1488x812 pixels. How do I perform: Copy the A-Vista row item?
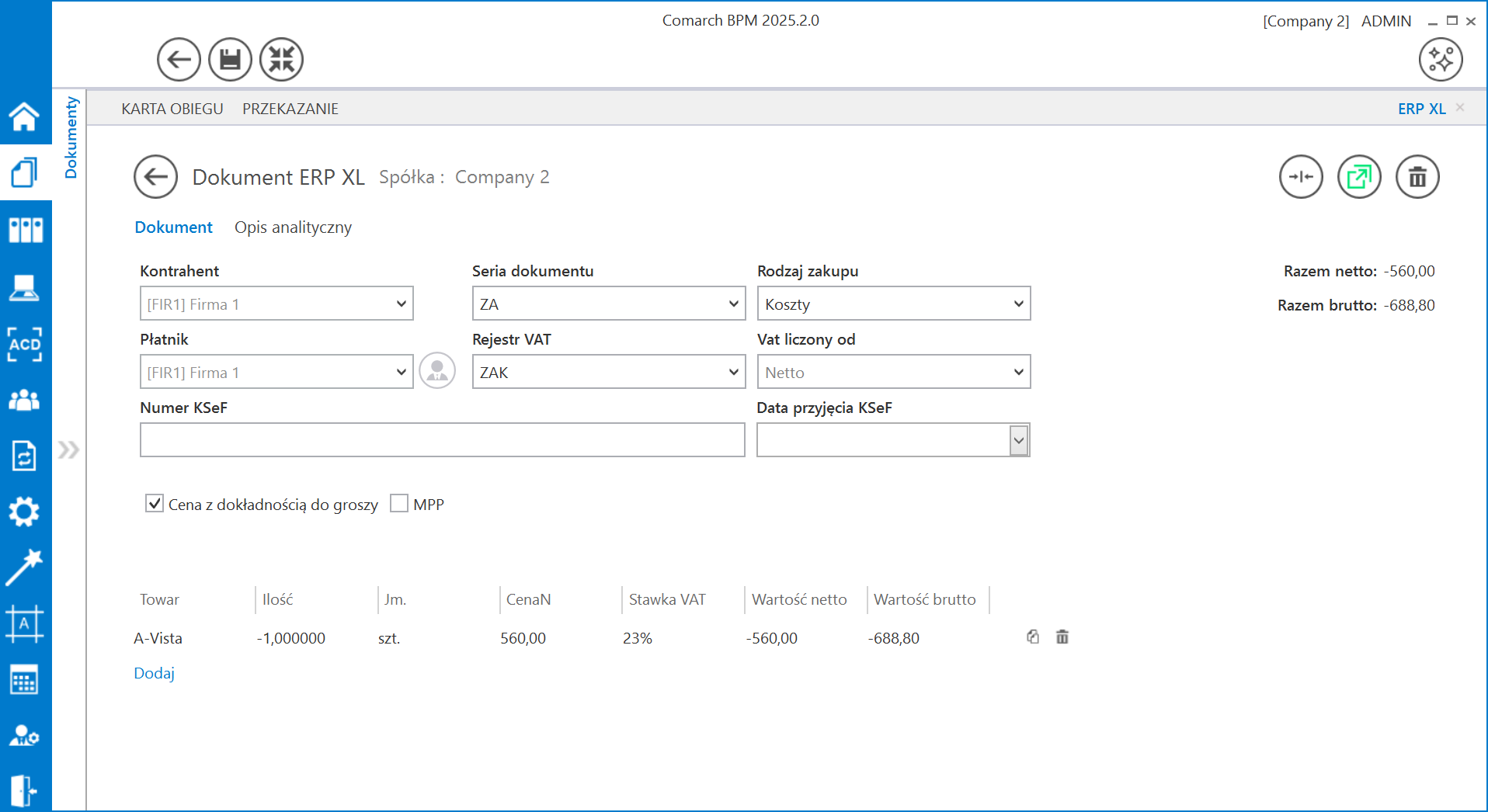(x=1033, y=637)
